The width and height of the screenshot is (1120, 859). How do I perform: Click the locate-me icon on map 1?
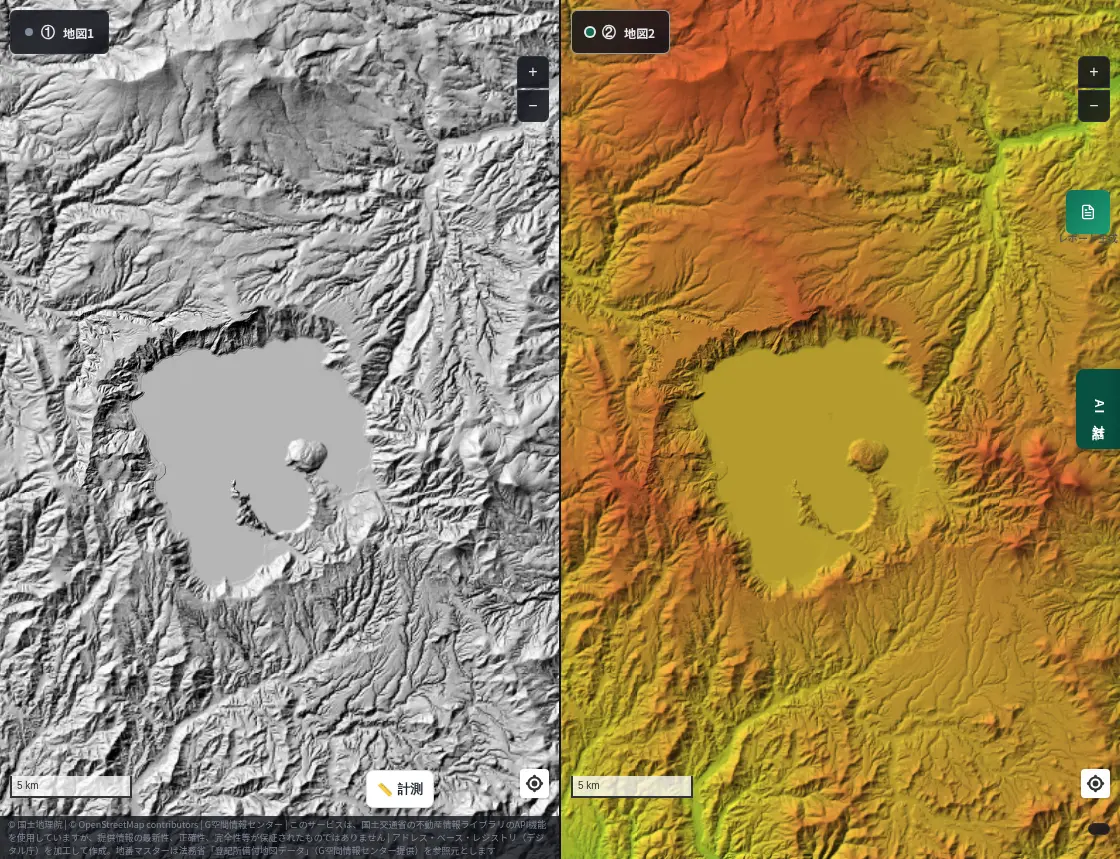point(534,783)
